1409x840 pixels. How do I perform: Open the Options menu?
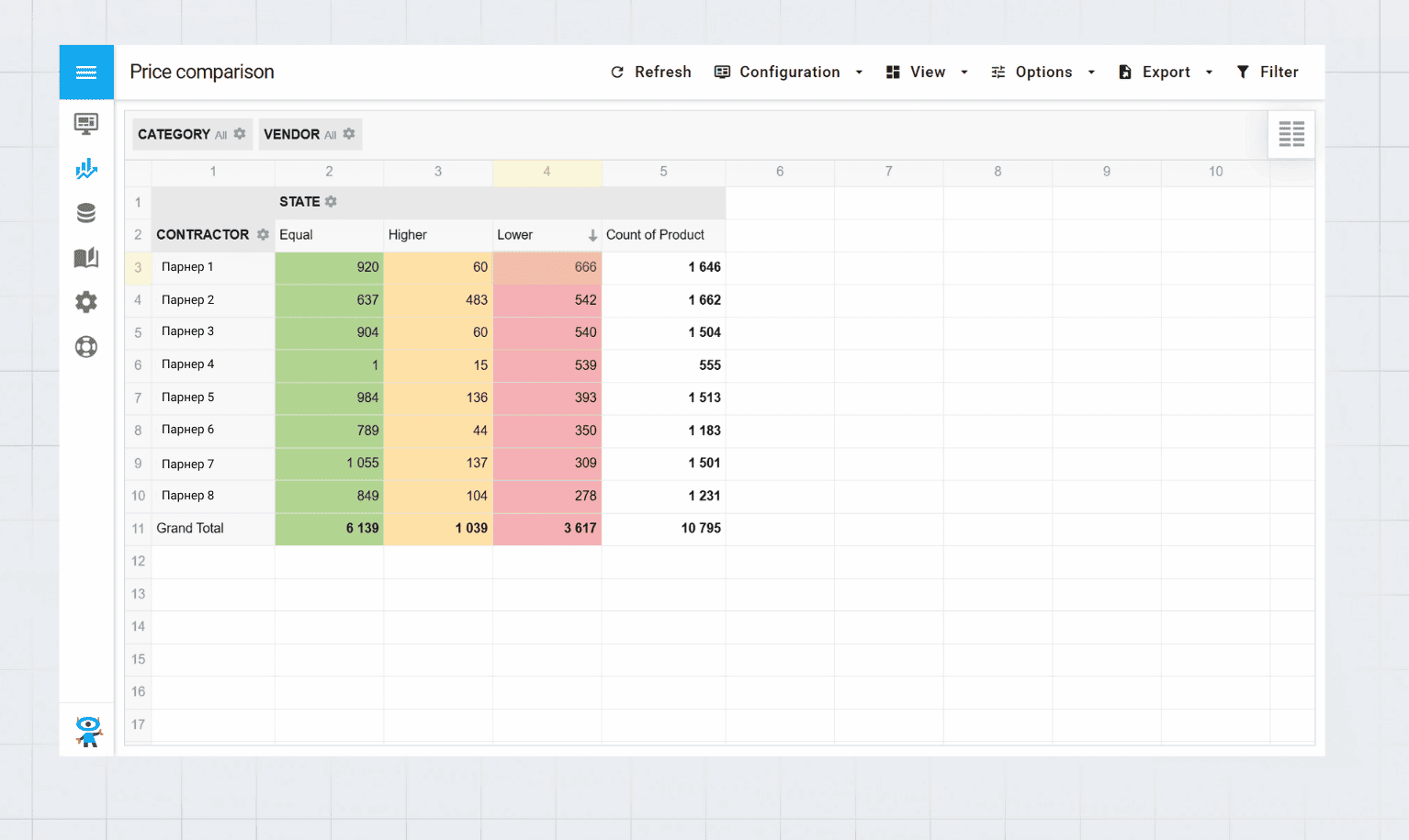pos(1043,72)
